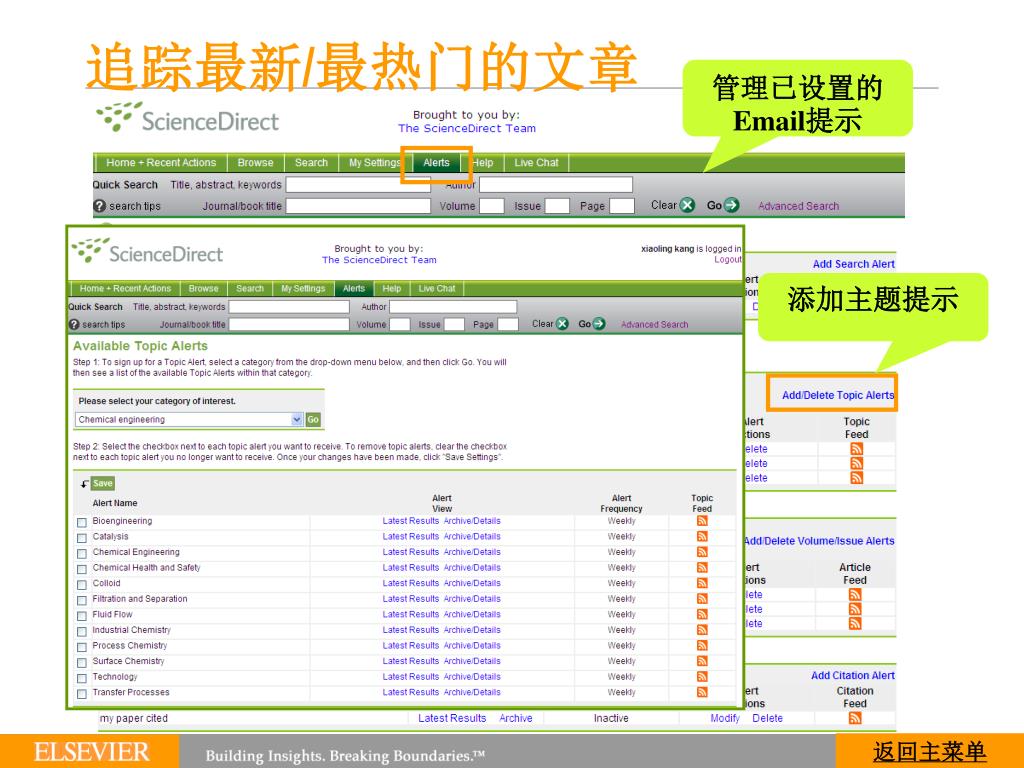Click the Logout link
The height and width of the screenshot is (768, 1024).
(x=728, y=259)
